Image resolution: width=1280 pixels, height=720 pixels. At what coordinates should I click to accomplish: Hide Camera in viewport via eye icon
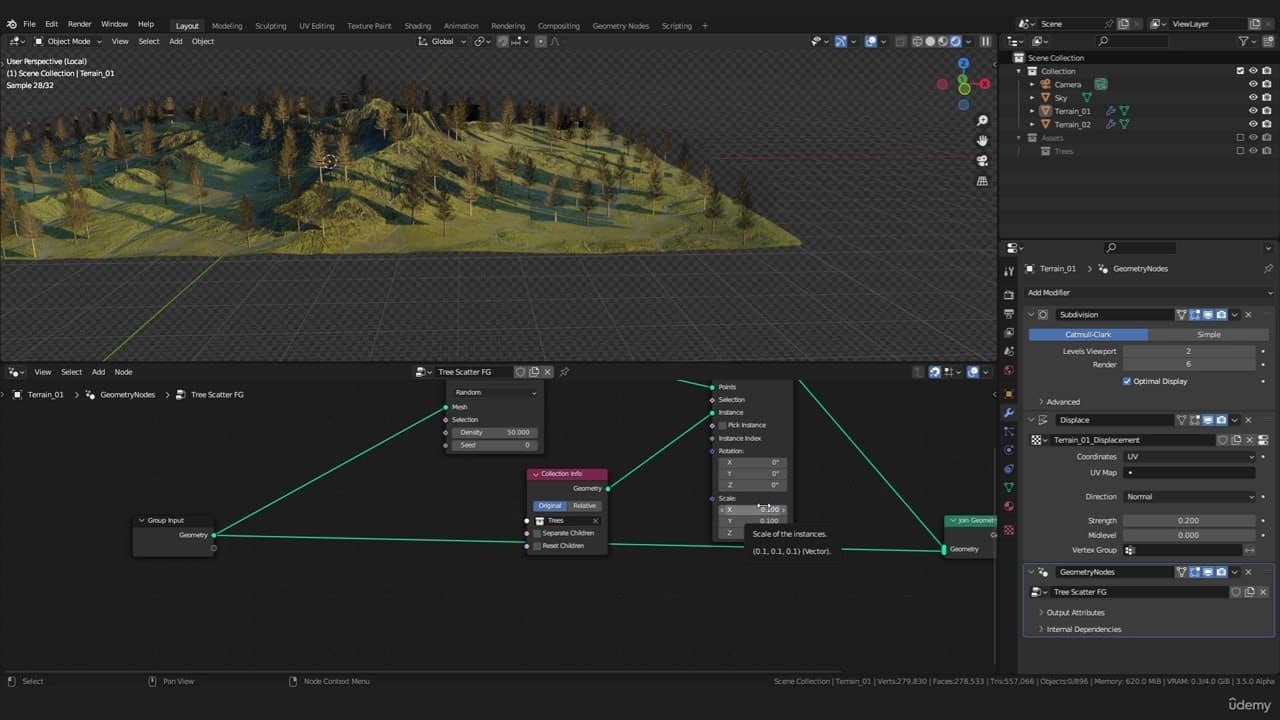click(x=1253, y=84)
